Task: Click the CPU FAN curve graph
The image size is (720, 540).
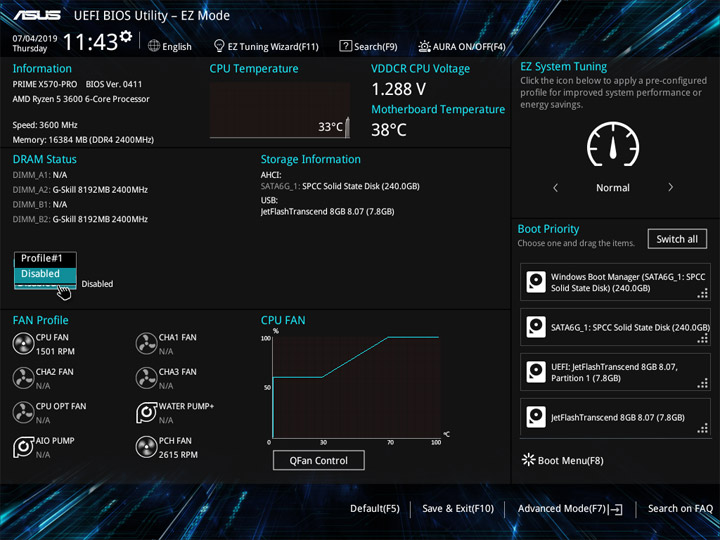Action: tap(356, 388)
